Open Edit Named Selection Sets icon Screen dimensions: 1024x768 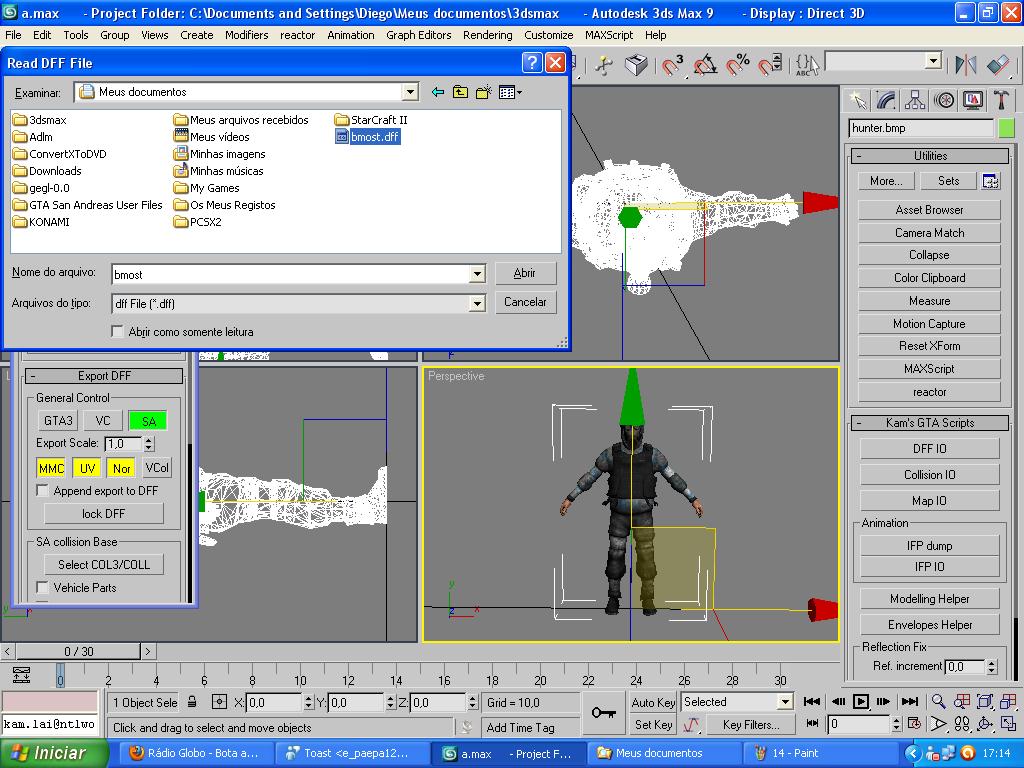[x=807, y=65]
